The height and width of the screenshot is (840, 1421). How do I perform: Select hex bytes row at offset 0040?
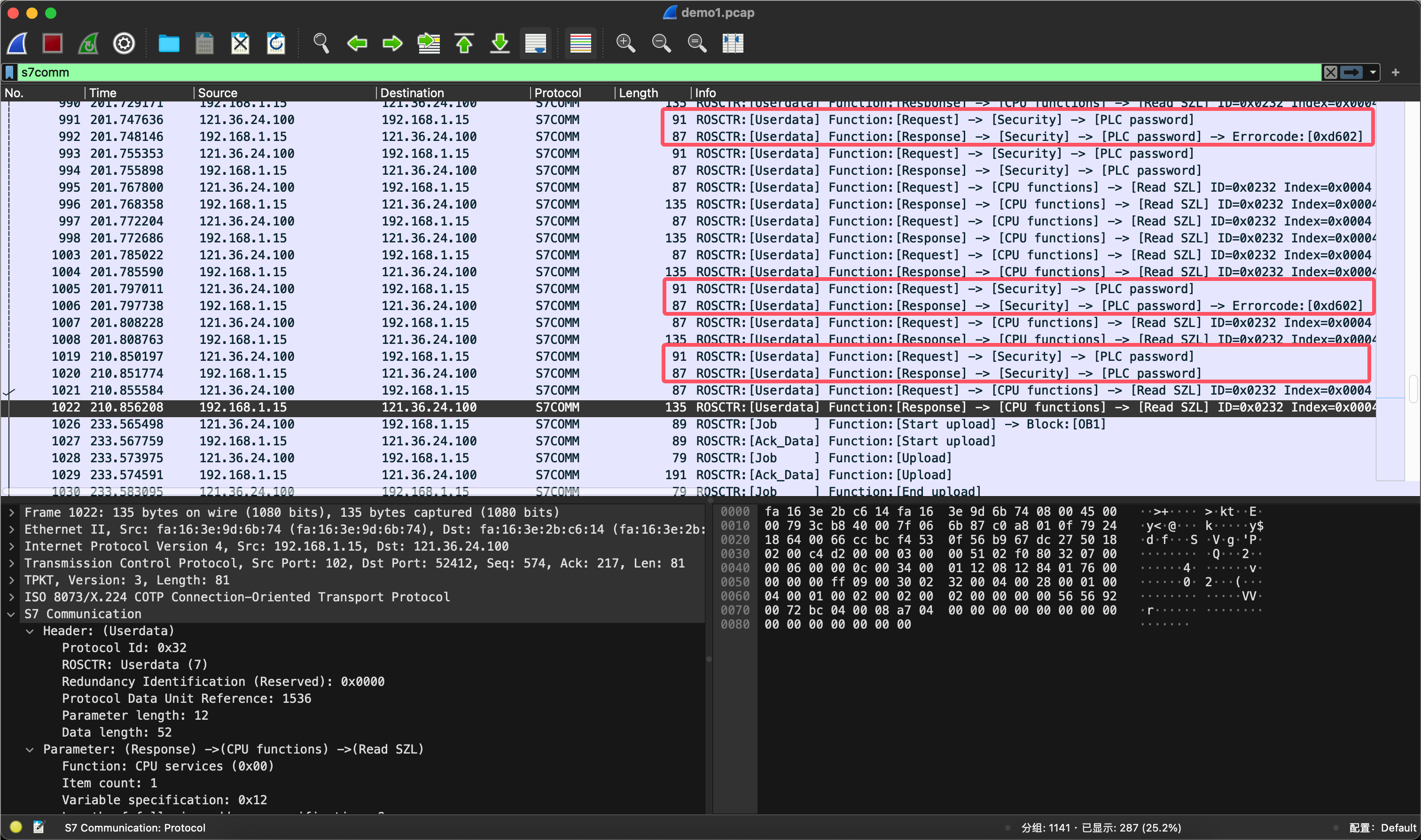940,568
